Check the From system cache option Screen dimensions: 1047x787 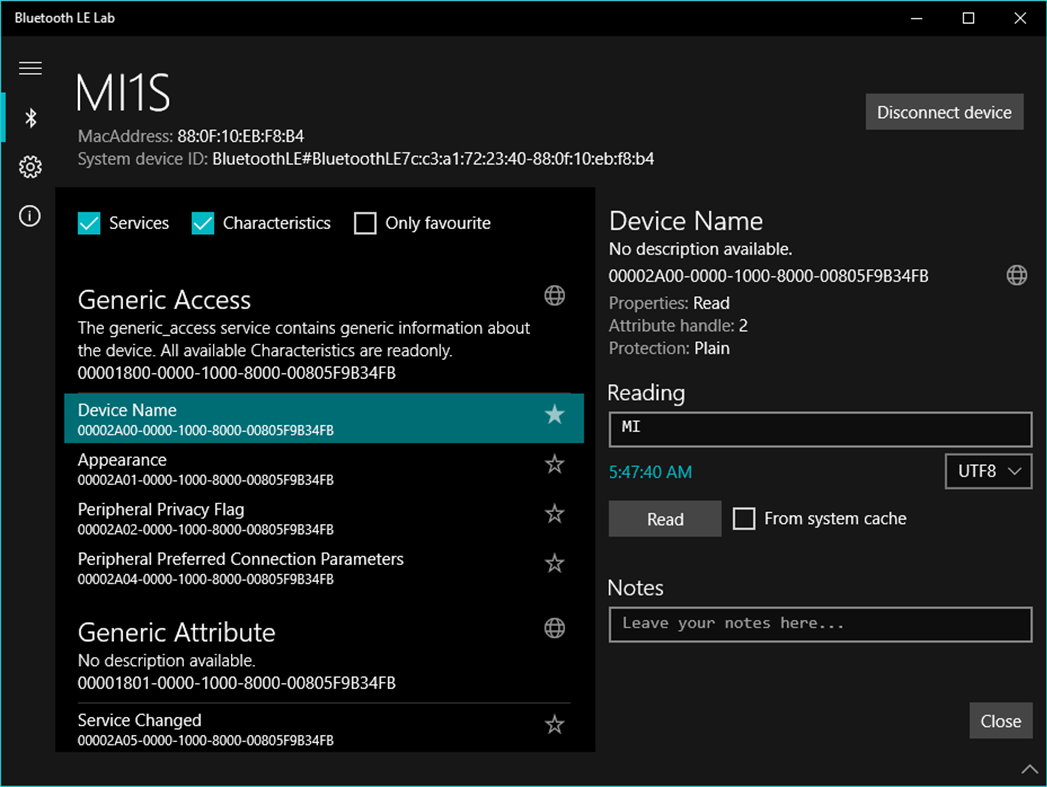click(744, 518)
